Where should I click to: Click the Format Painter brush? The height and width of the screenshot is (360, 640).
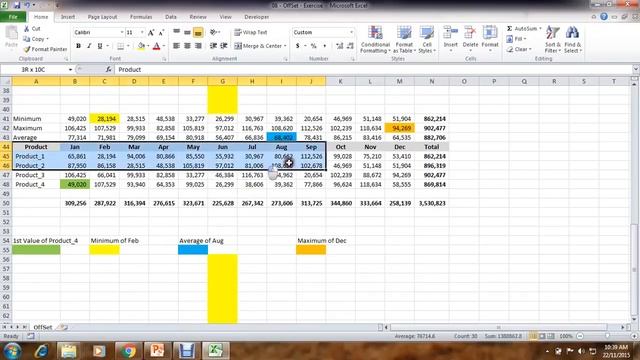[x=27, y=49]
